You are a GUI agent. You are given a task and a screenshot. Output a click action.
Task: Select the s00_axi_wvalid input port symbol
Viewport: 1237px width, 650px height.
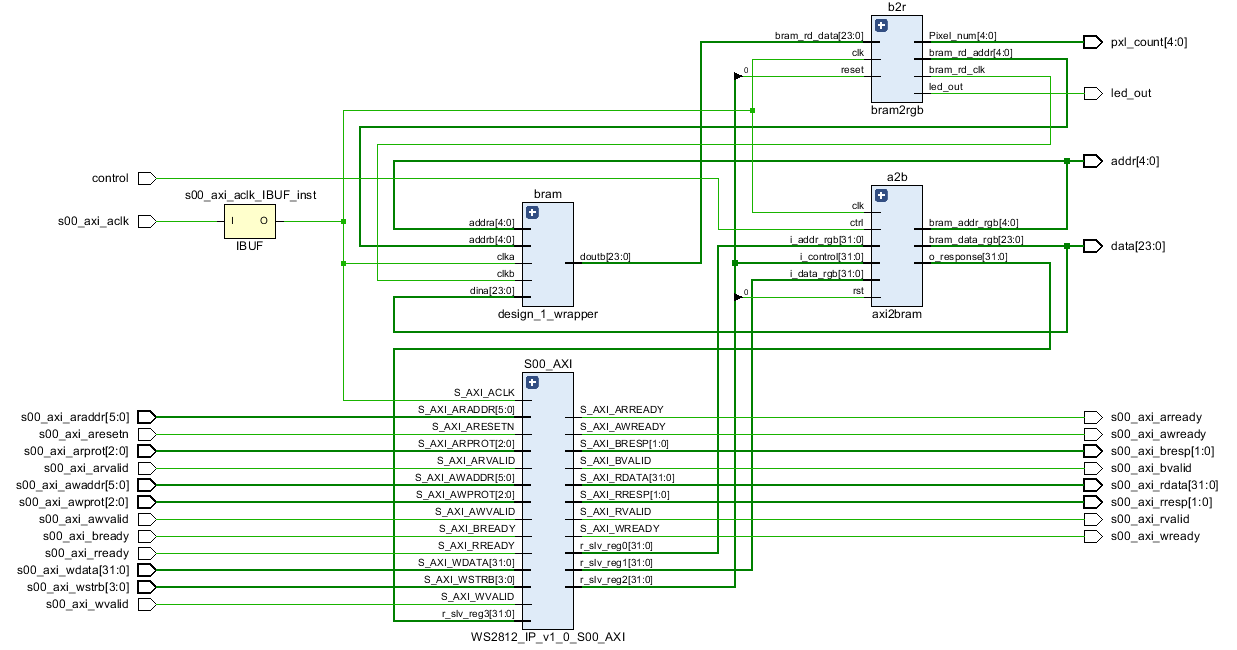tap(147, 604)
